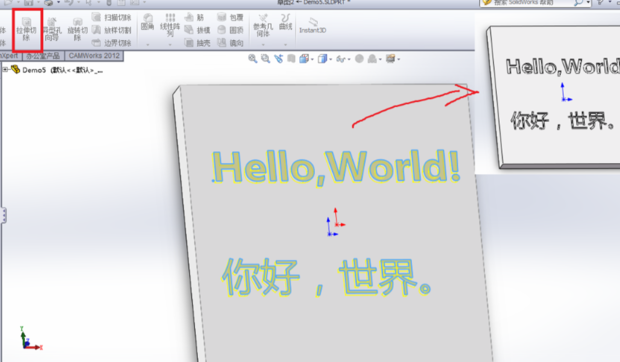The image size is (620, 362).
Task: Expand the Demo5 tree node
Action: click(x=5, y=70)
